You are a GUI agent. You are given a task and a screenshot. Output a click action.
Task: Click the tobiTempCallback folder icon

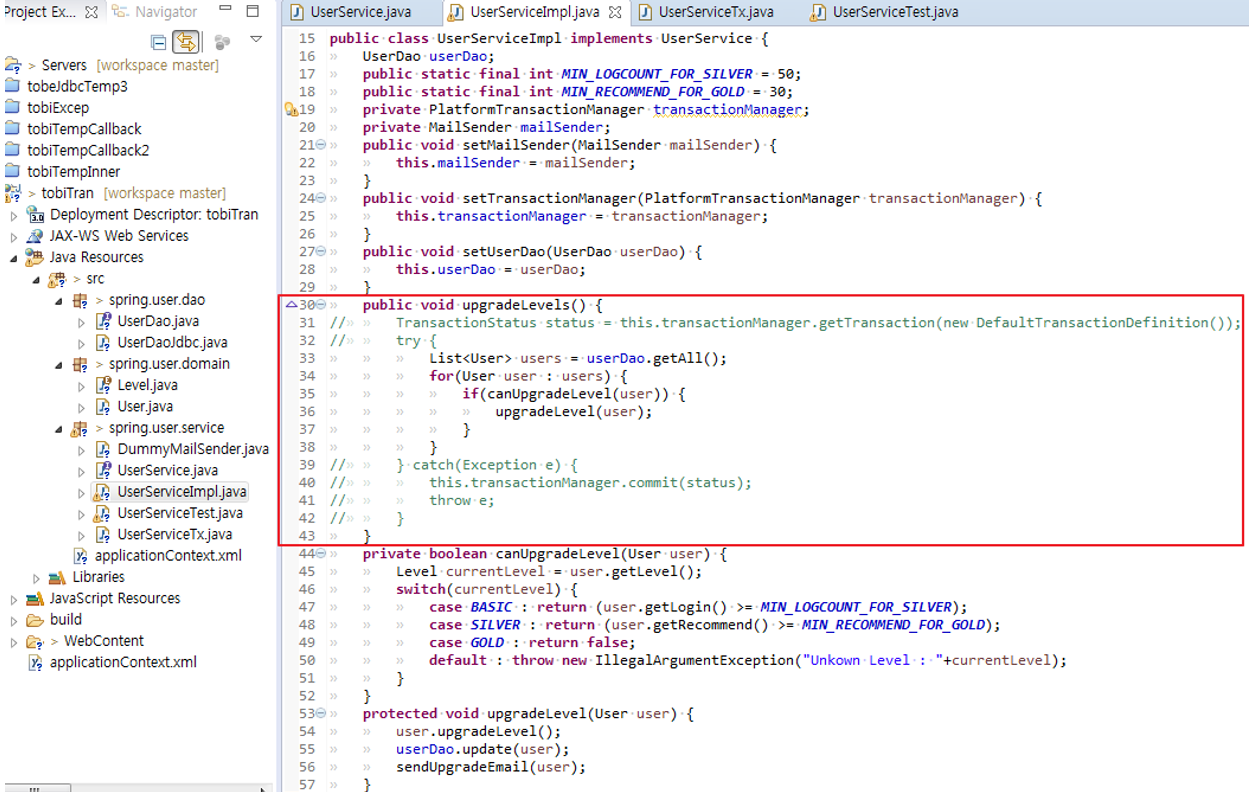pyautogui.click(x=13, y=129)
